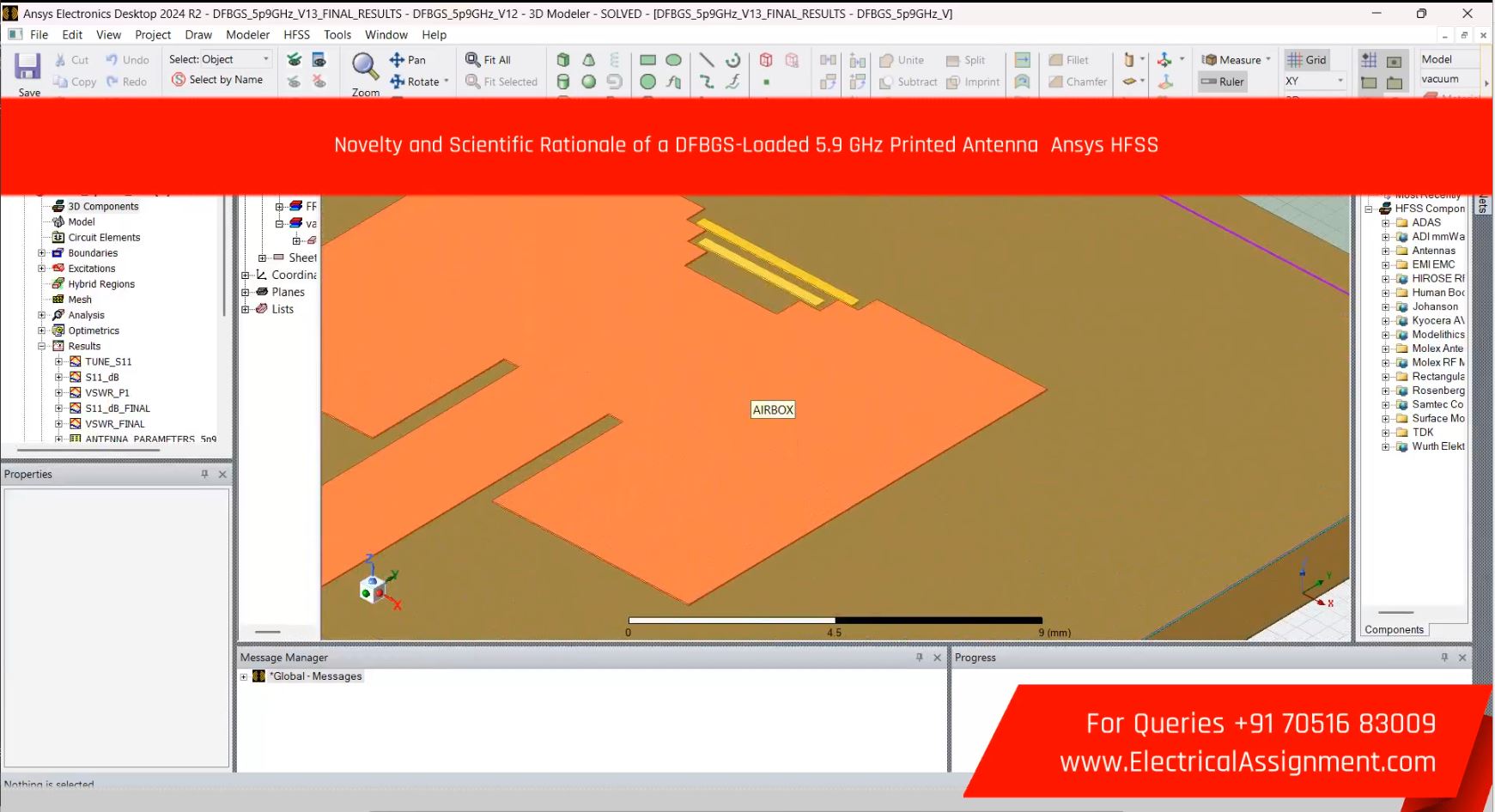This screenshot has height=812, width=1495.
Task: Click the Measure tool
Action: pos(1231,59)
